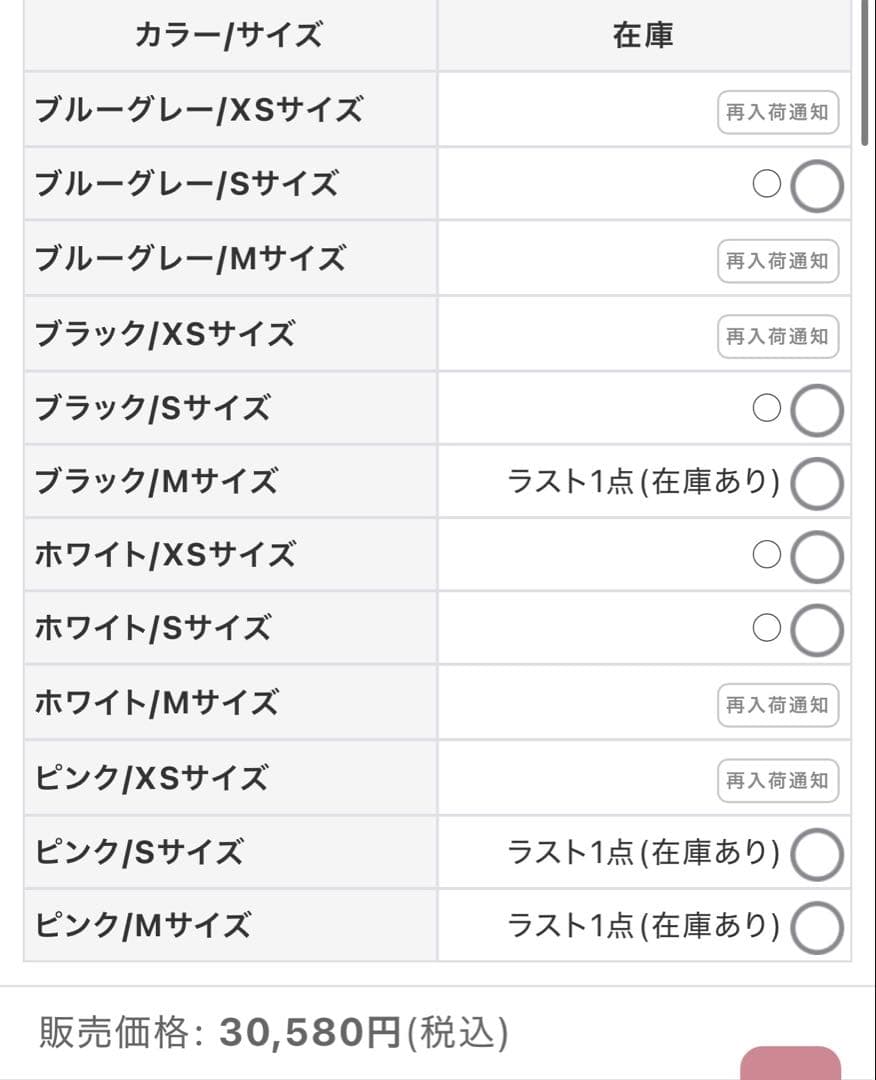
Task: Click 再入荷通知 for ブルーグレー/XSサイズ
Action: 777,112
